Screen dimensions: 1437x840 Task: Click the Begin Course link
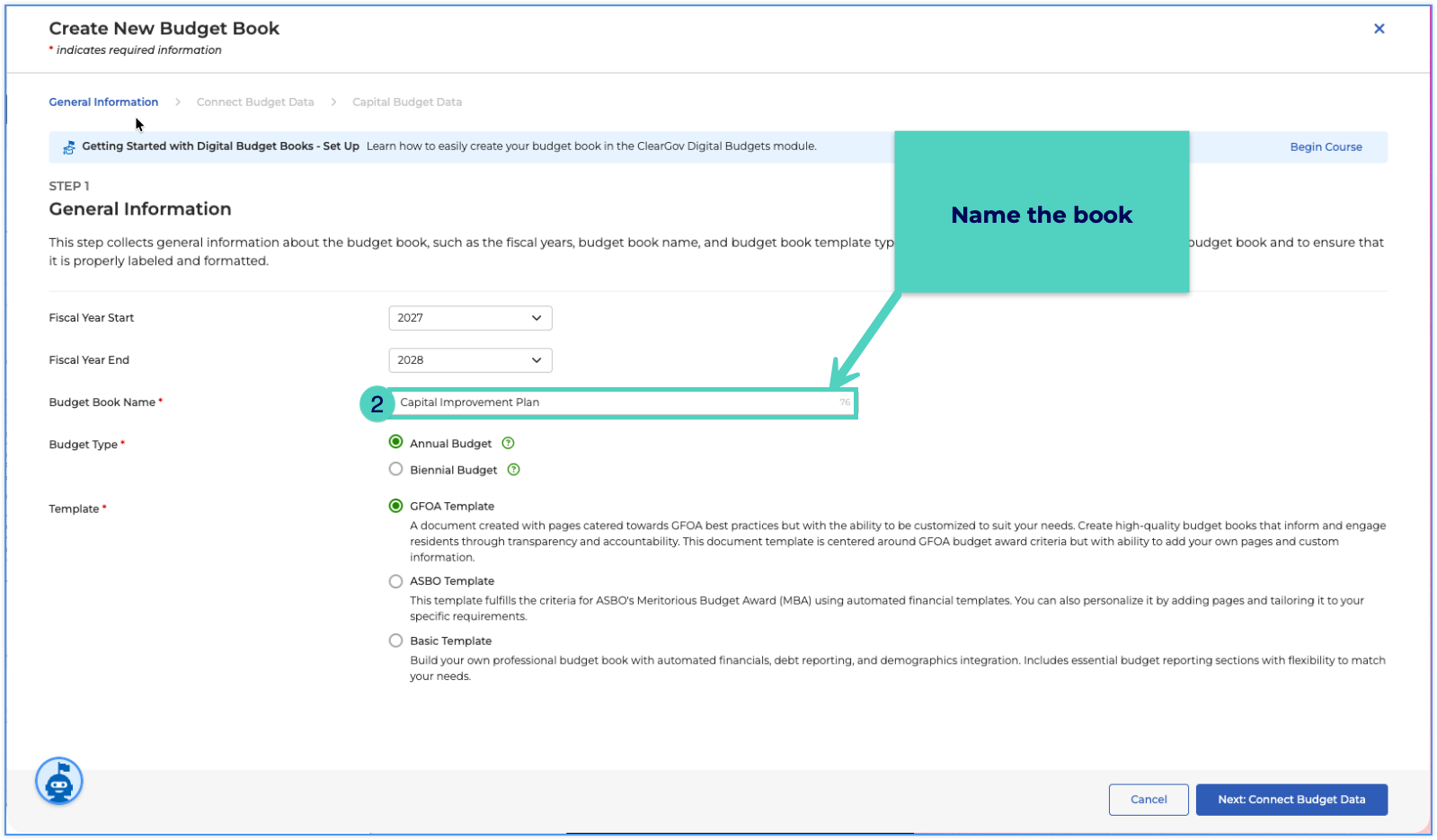point(1326,147)
